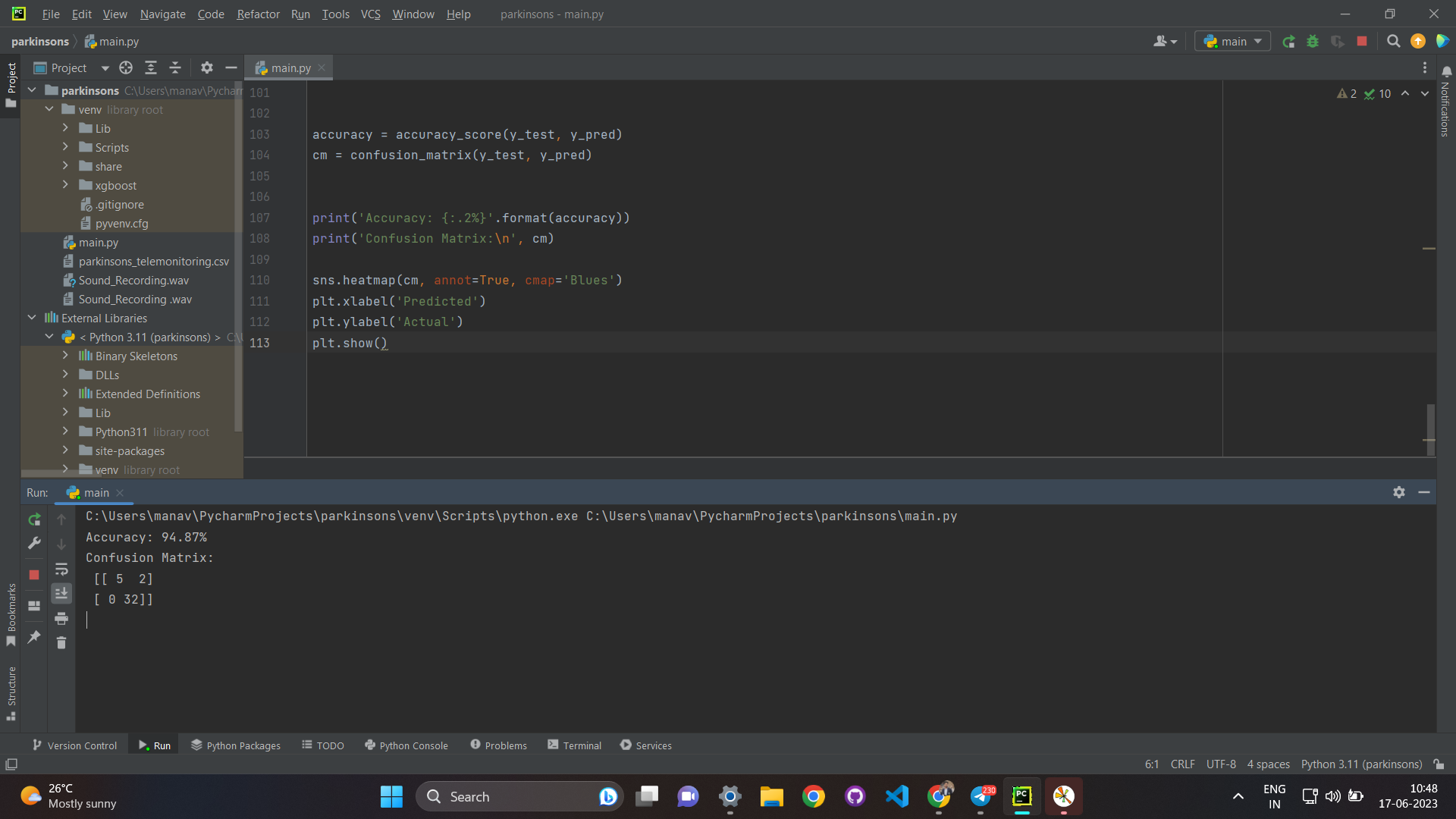Open Google Chrome from the Windows taskbar
Image resolution: width=1456 pixels, height=819 pixels.
[813, 796]
